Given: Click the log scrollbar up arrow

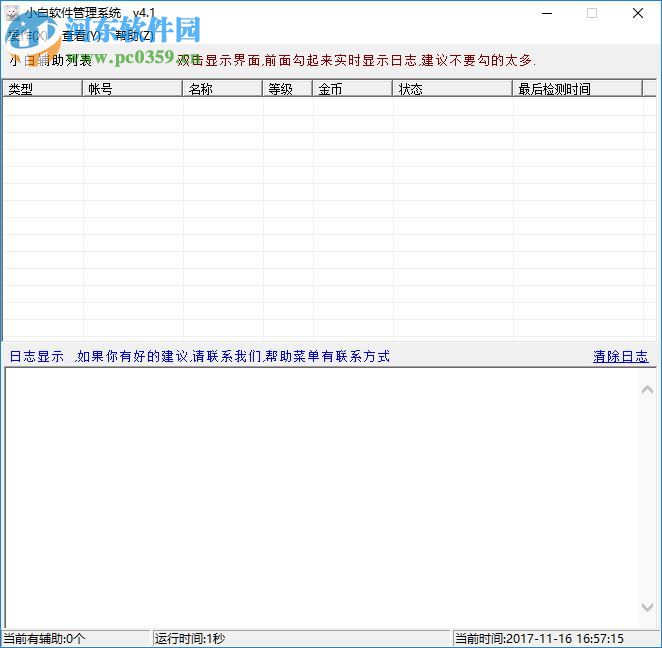Looking at the screenshot, I should [x=647, y=390].
